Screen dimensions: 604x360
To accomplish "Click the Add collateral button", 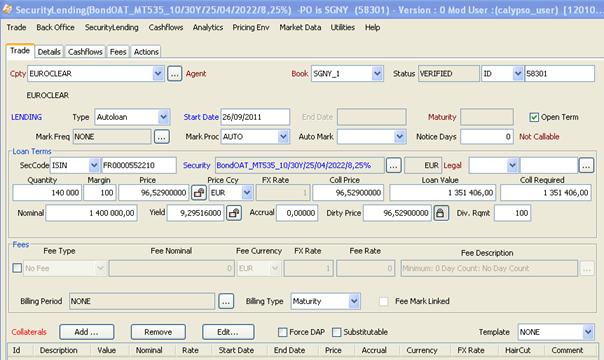I will [x=87, y=332].
